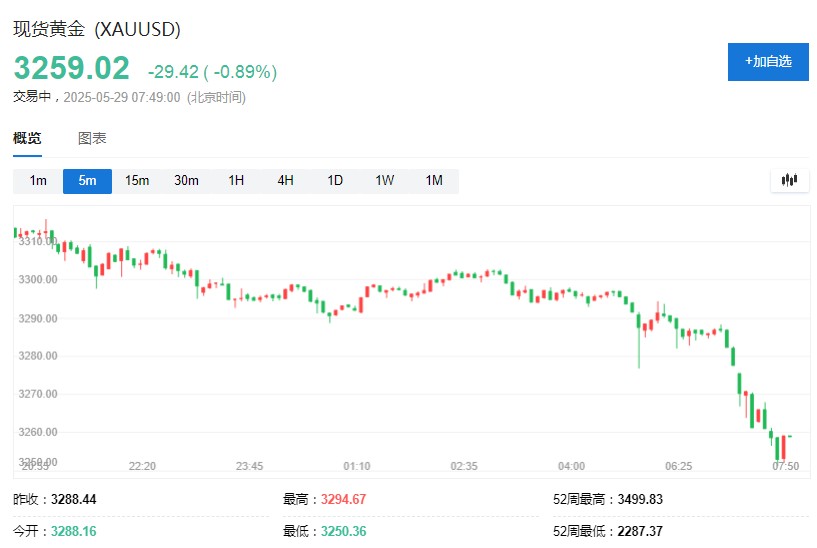The image size is (817, 548).
Task: Choose the 4H chart interval
Action: click(x=286, y=181)
